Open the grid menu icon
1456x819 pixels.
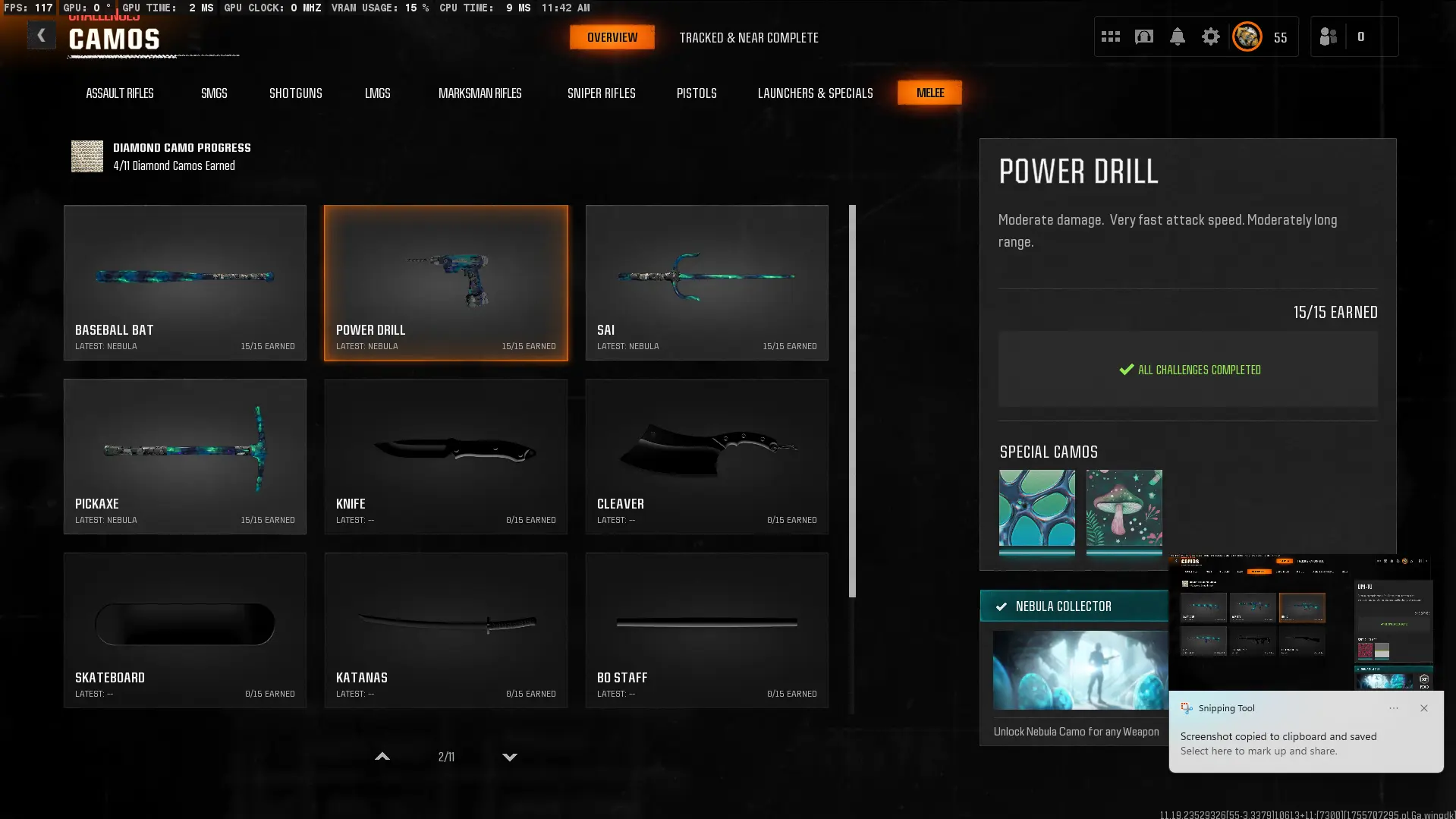pos(1111,36)
